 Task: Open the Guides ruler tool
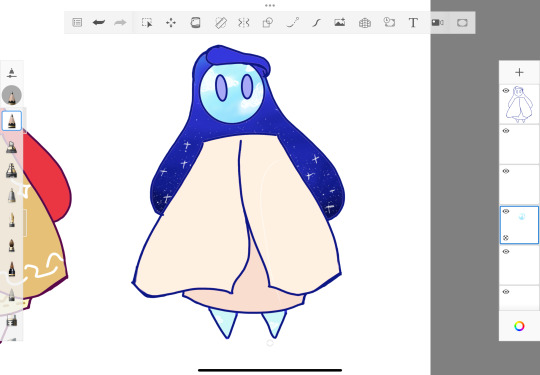220,23
